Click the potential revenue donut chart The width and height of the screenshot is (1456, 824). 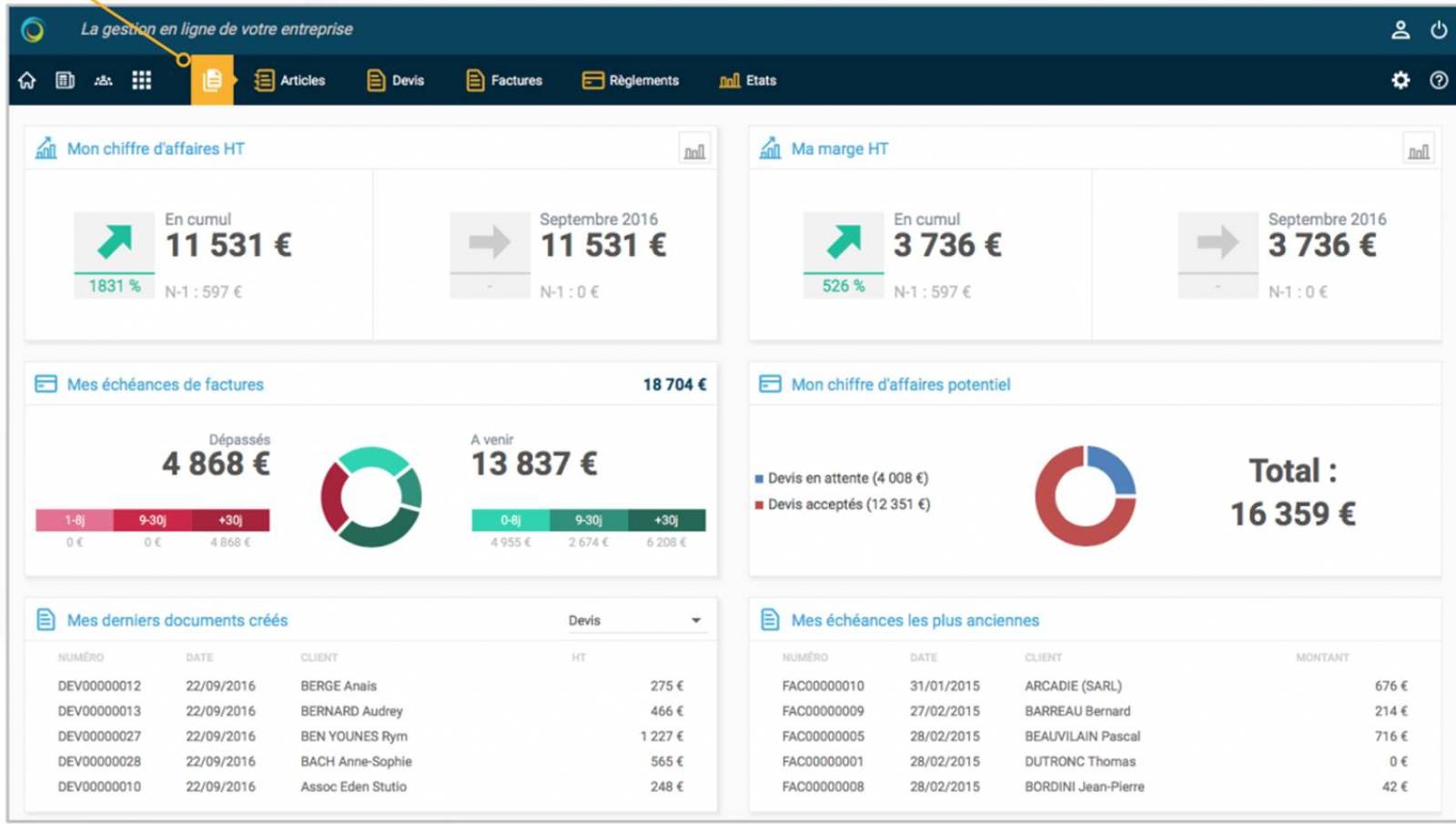1085,496
